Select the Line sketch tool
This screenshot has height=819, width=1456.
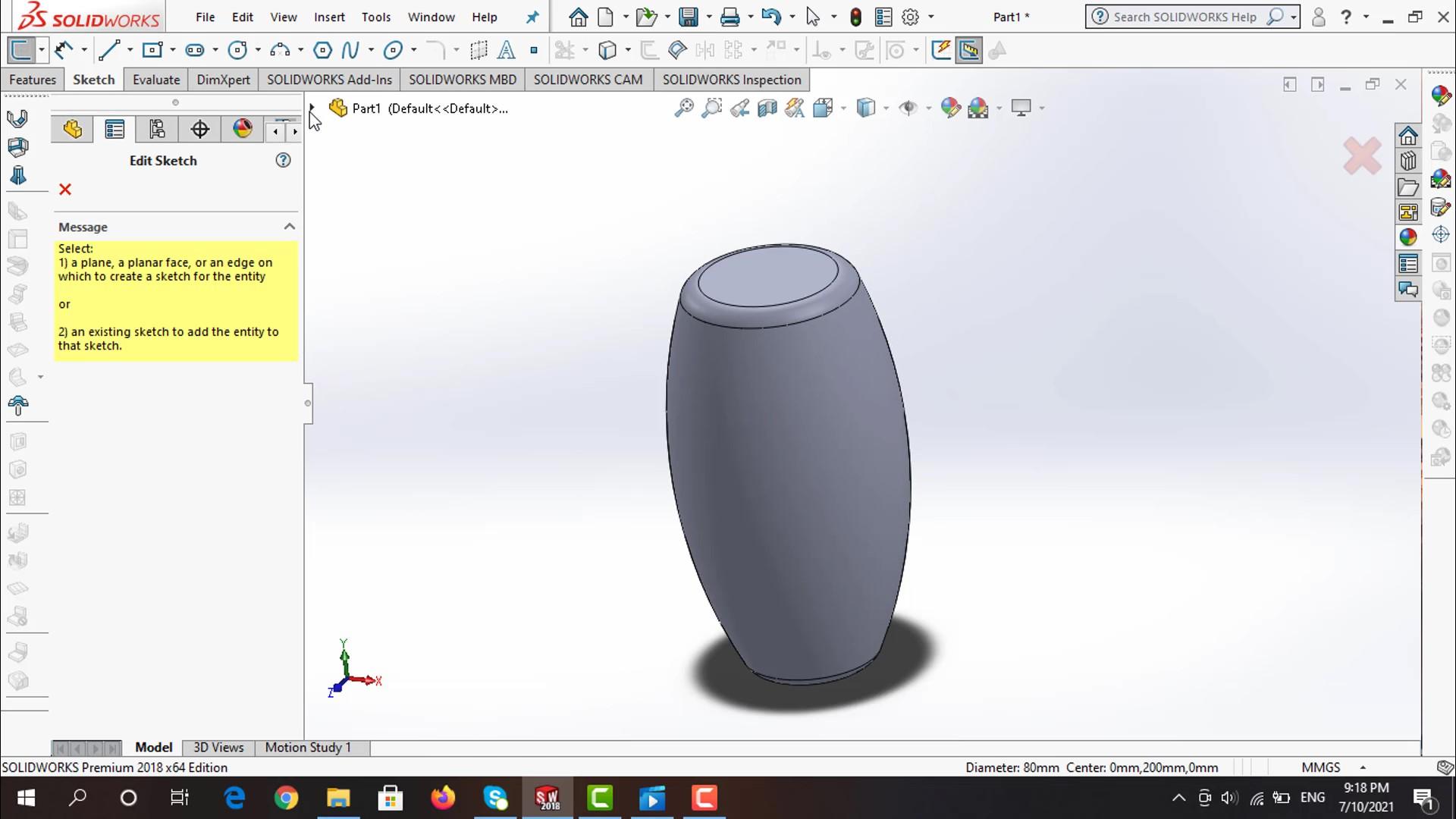click(x=108, y=51)
